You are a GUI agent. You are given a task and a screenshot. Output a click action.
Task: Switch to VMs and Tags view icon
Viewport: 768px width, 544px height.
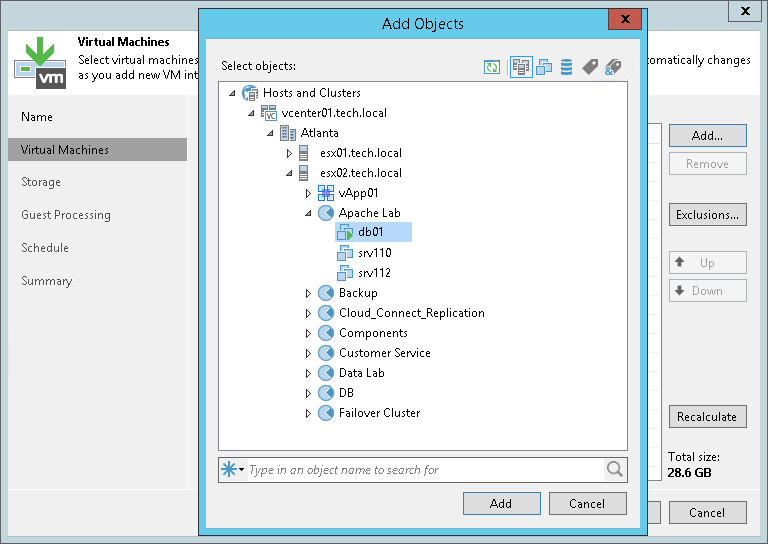coord(590,67)
